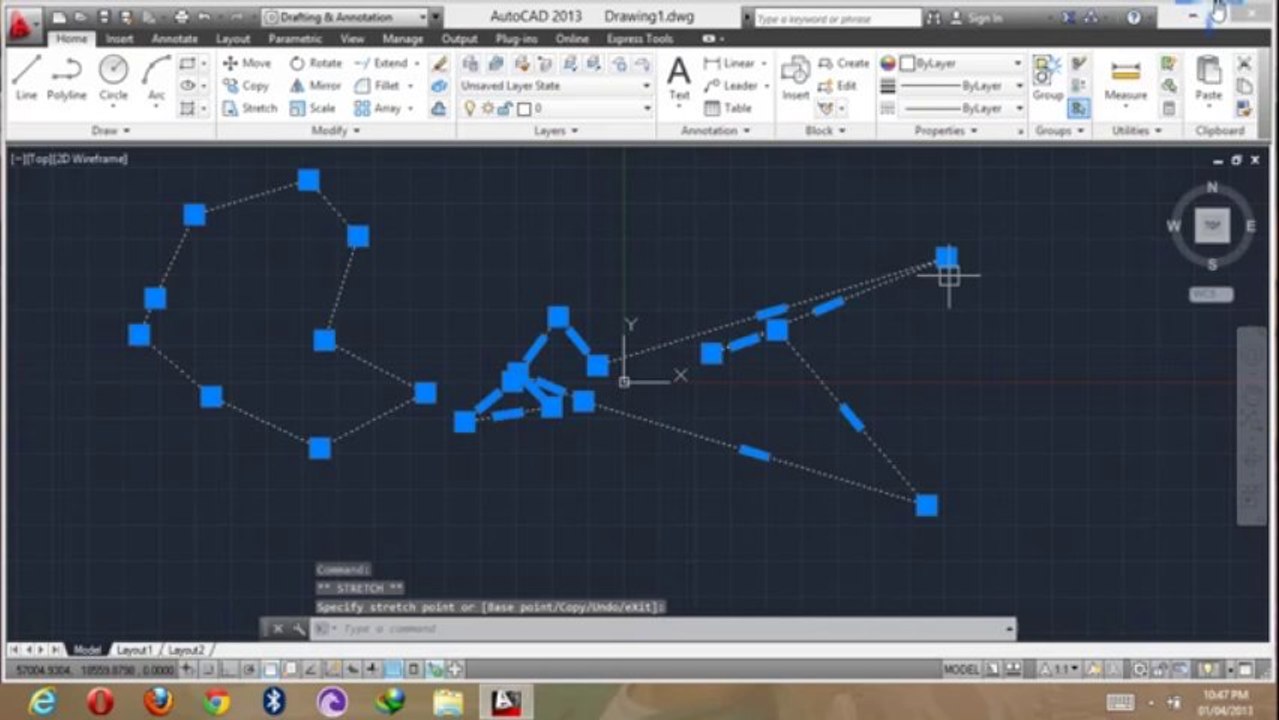Select the Arc tool

[x=156, y=78]
